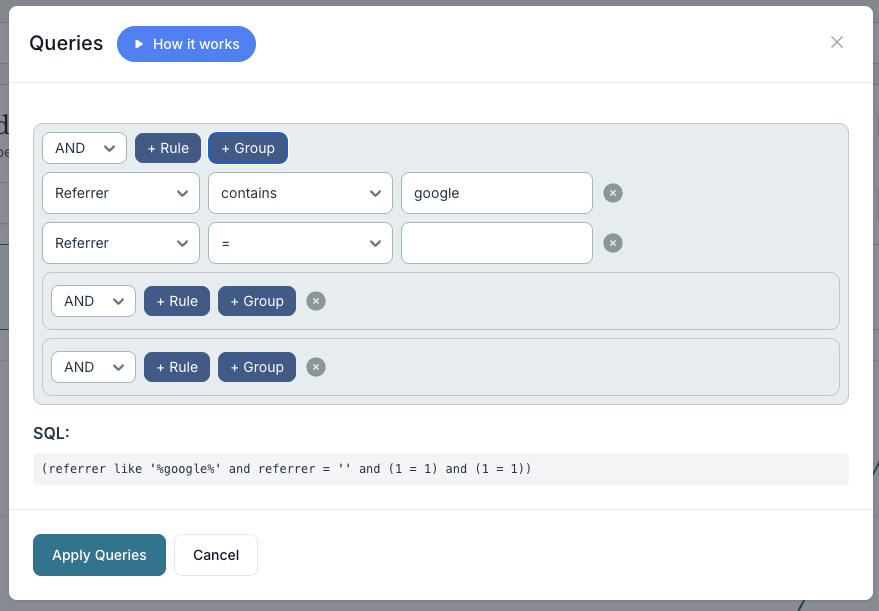Delete the empty Referrer equals rule

[613, 243]
